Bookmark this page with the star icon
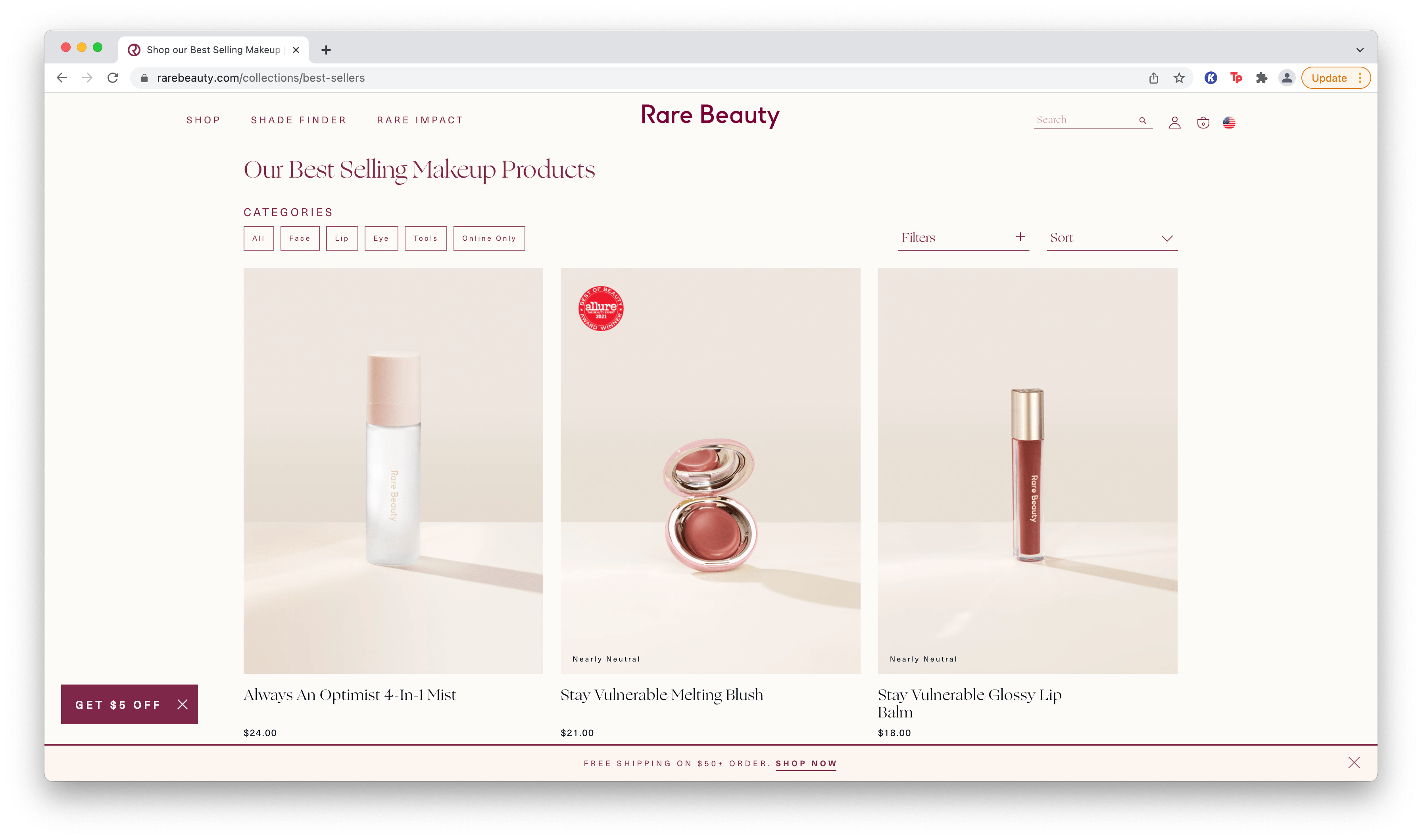1422x840 pixels. tap(1178, 78)
